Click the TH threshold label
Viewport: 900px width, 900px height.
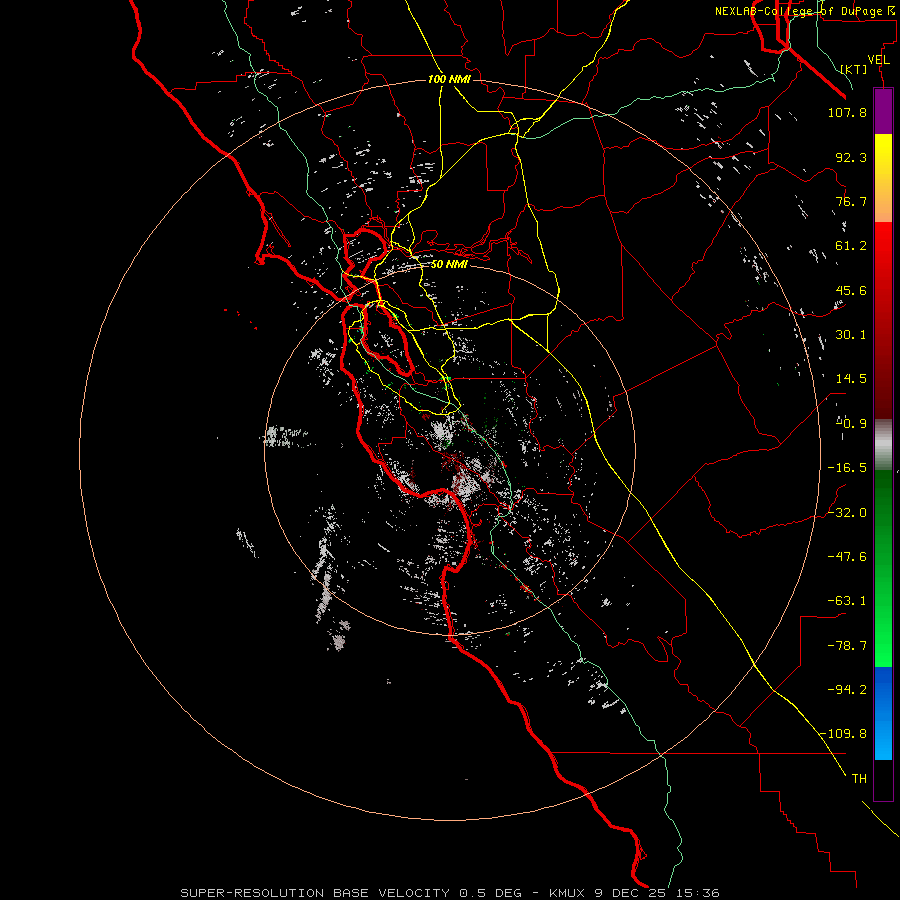pos(859,779)
